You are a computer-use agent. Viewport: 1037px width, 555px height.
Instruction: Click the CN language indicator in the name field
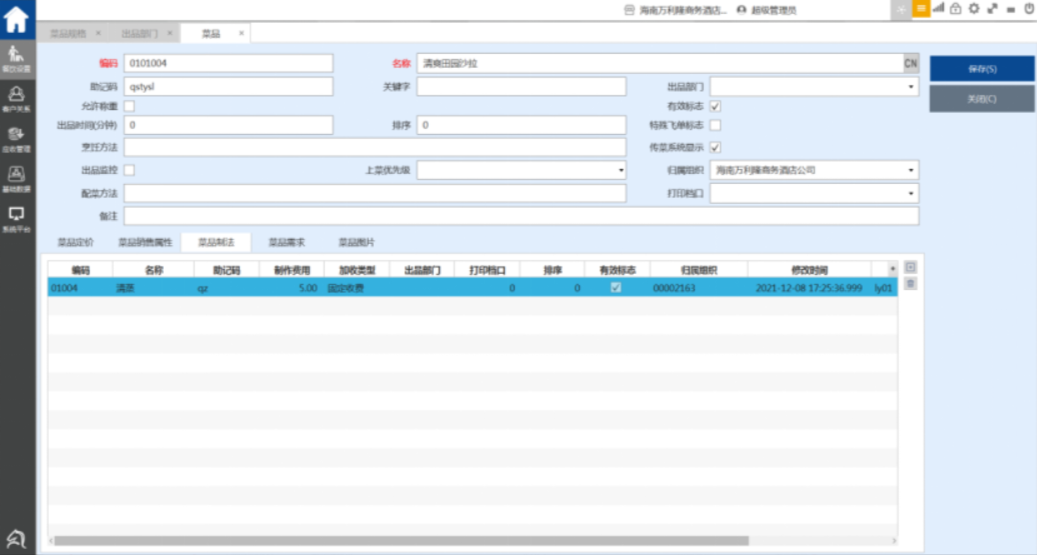pyautogui.click(x=911, y=64)
